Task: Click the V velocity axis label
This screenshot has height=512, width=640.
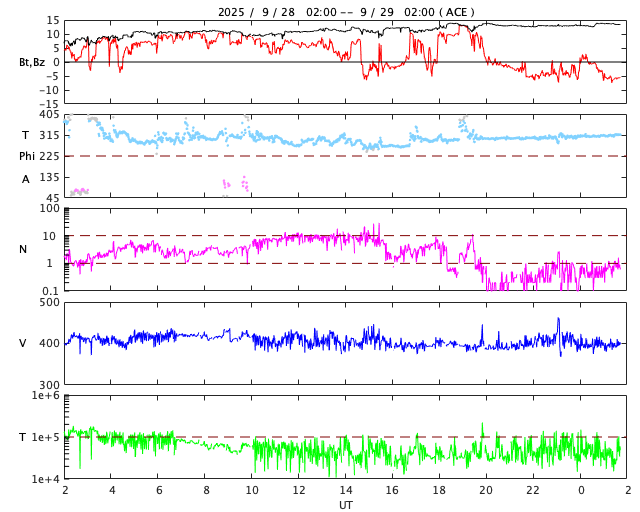Action: coord(23,343)
